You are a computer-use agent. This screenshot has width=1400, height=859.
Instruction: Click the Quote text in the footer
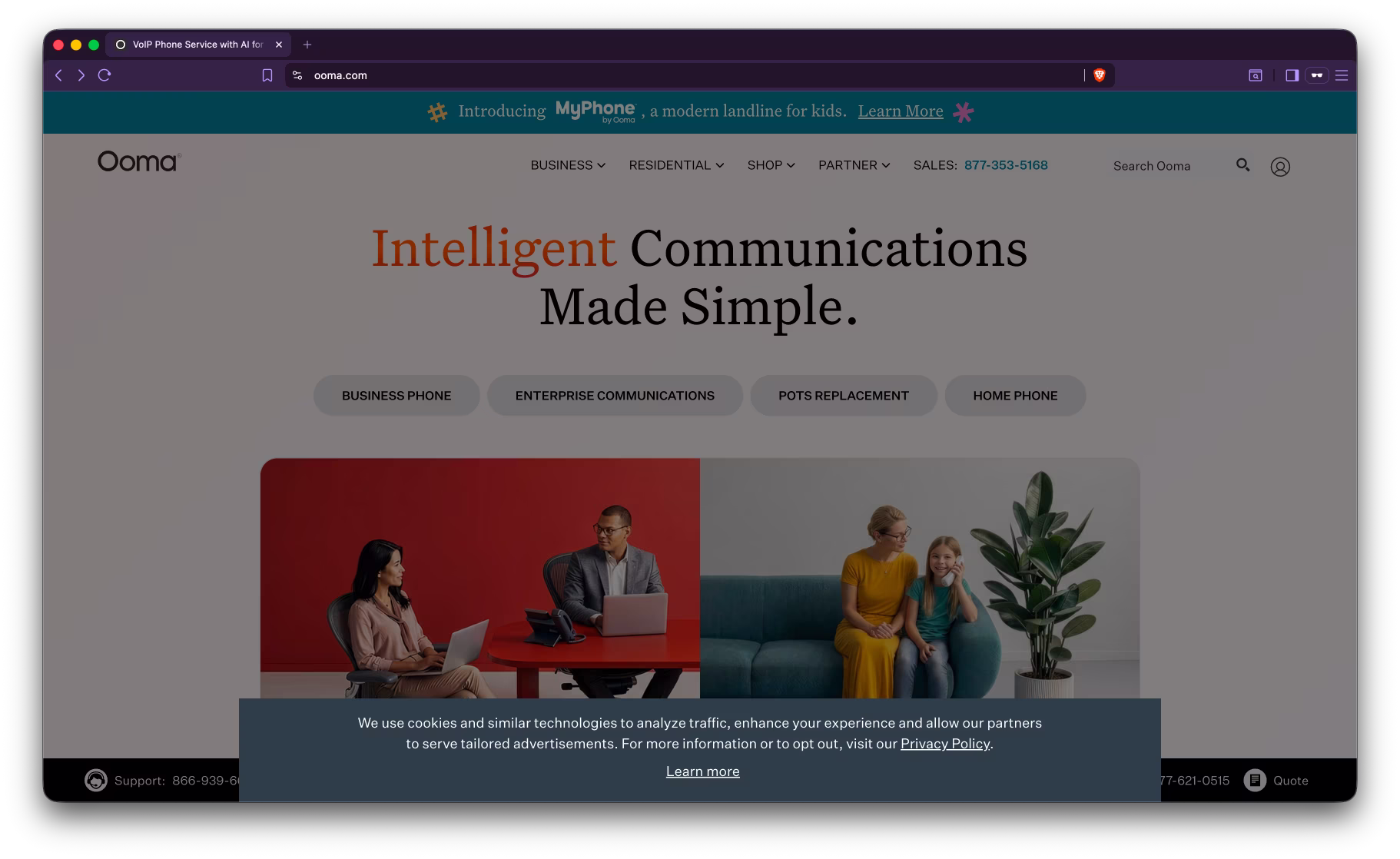tap(1291, 781)
